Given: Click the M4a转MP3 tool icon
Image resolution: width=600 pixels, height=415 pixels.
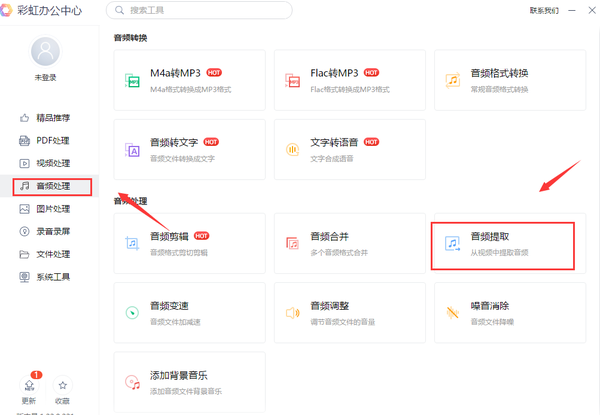Looking at the screenshot, I should pos(132,80).
